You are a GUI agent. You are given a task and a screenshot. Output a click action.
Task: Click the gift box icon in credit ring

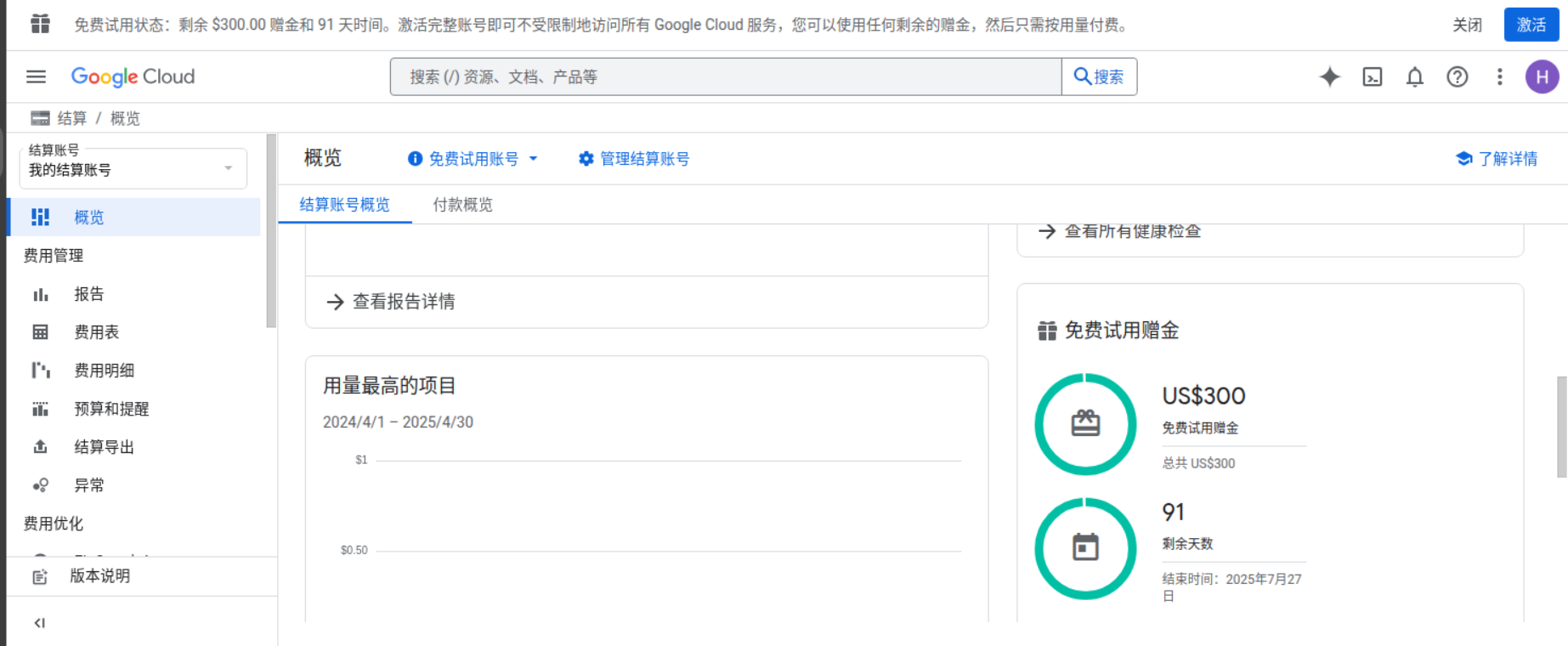tap(1085, 423)
